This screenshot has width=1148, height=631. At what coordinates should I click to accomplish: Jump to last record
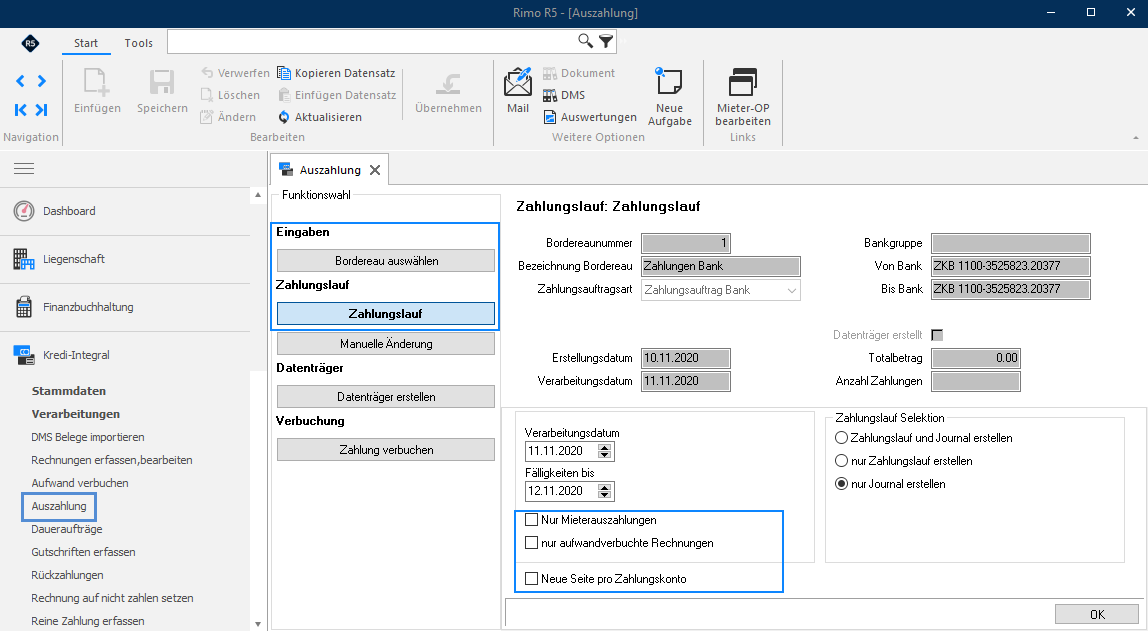[x=42, y=110]
